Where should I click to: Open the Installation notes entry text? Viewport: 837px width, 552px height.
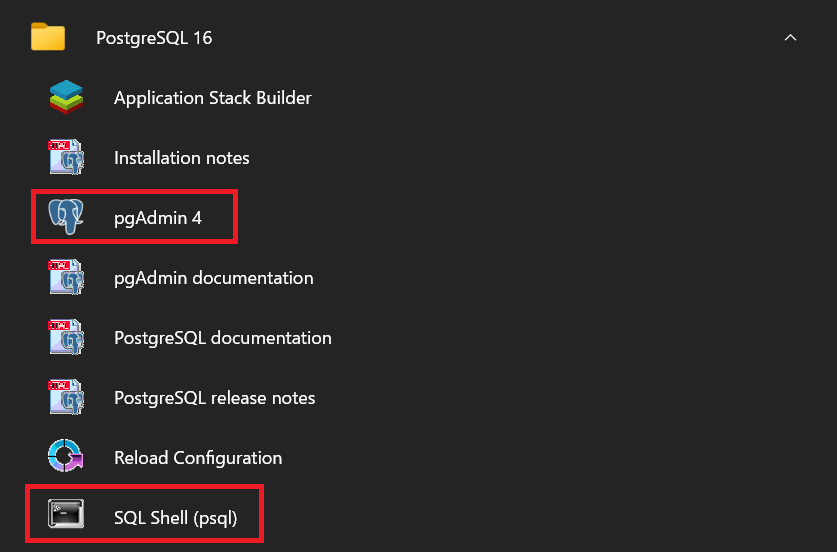pyautogui.click(x=181, y=158)
